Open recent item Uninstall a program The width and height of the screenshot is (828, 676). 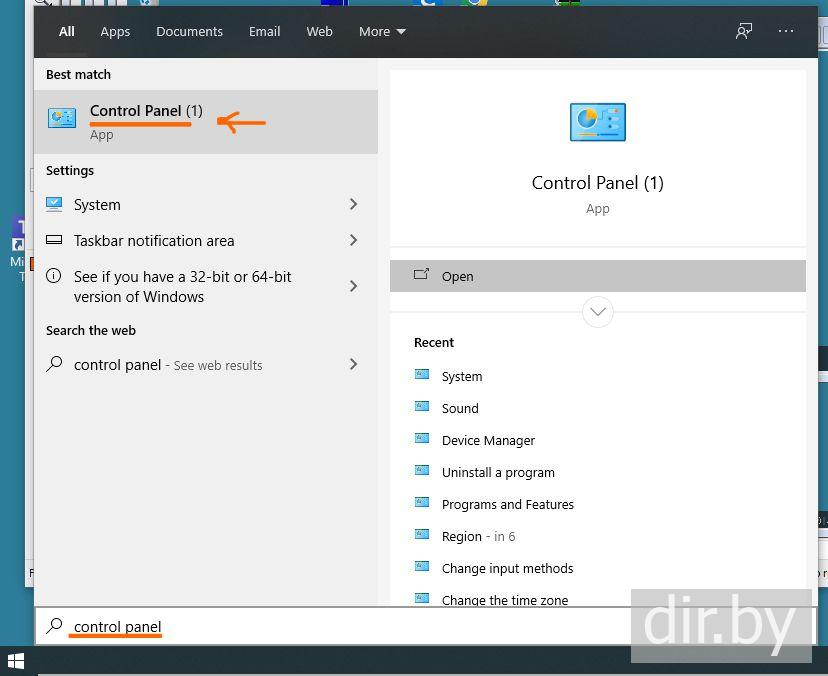498,472
